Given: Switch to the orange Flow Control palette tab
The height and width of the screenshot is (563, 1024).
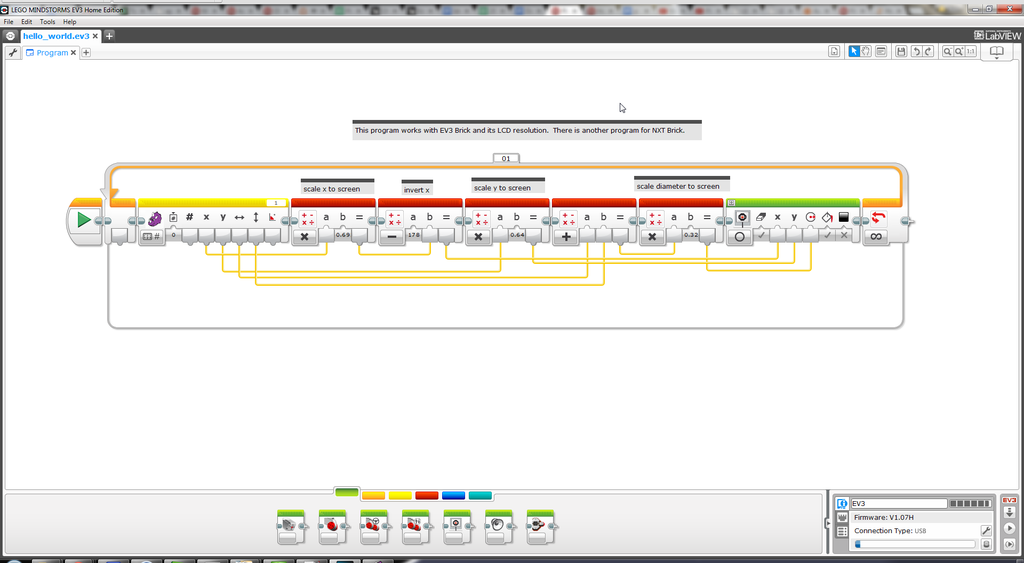Looking at the screenshot, I should (373, 495).
